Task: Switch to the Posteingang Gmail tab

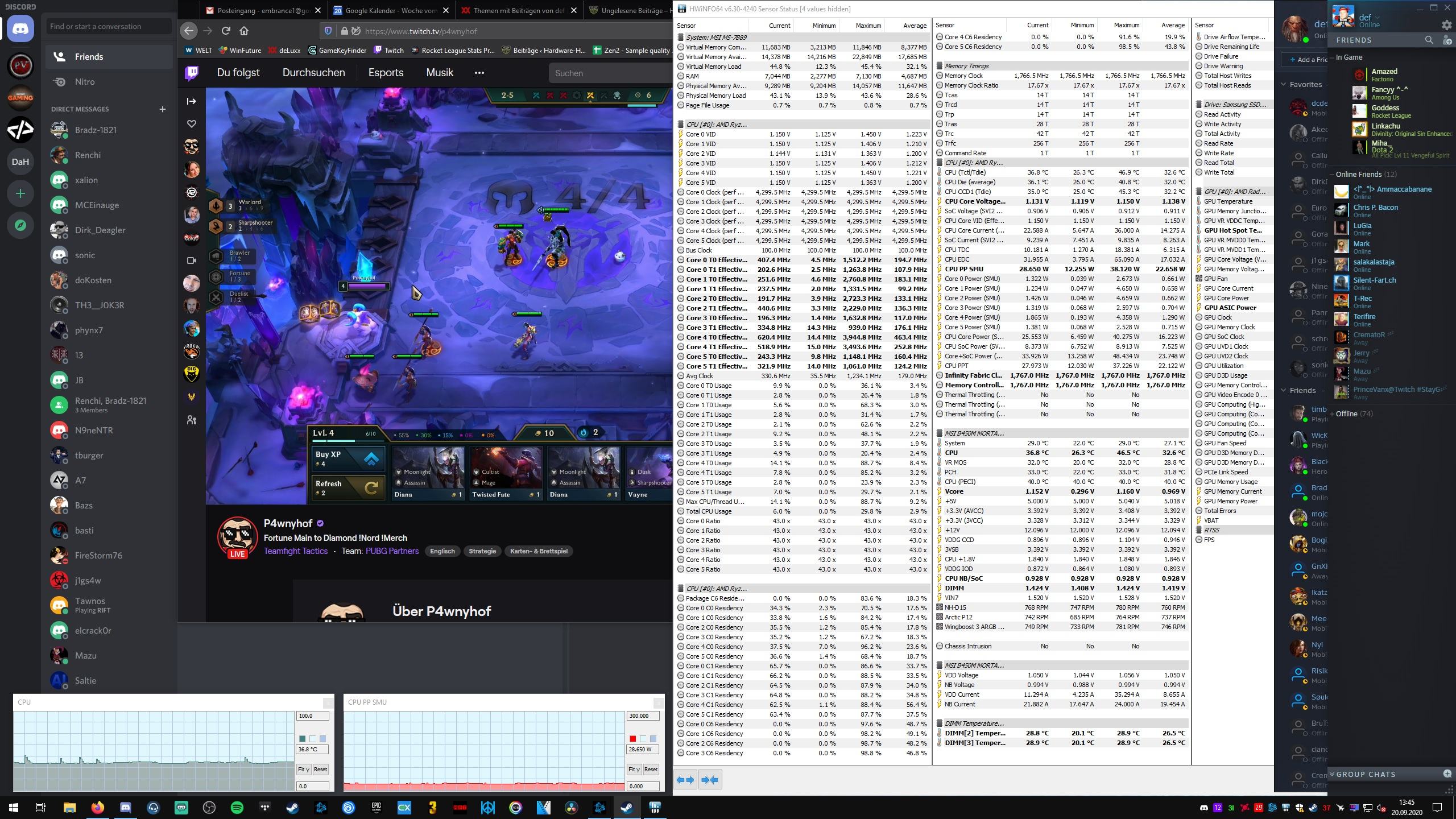Action: [x=264, y=10]
